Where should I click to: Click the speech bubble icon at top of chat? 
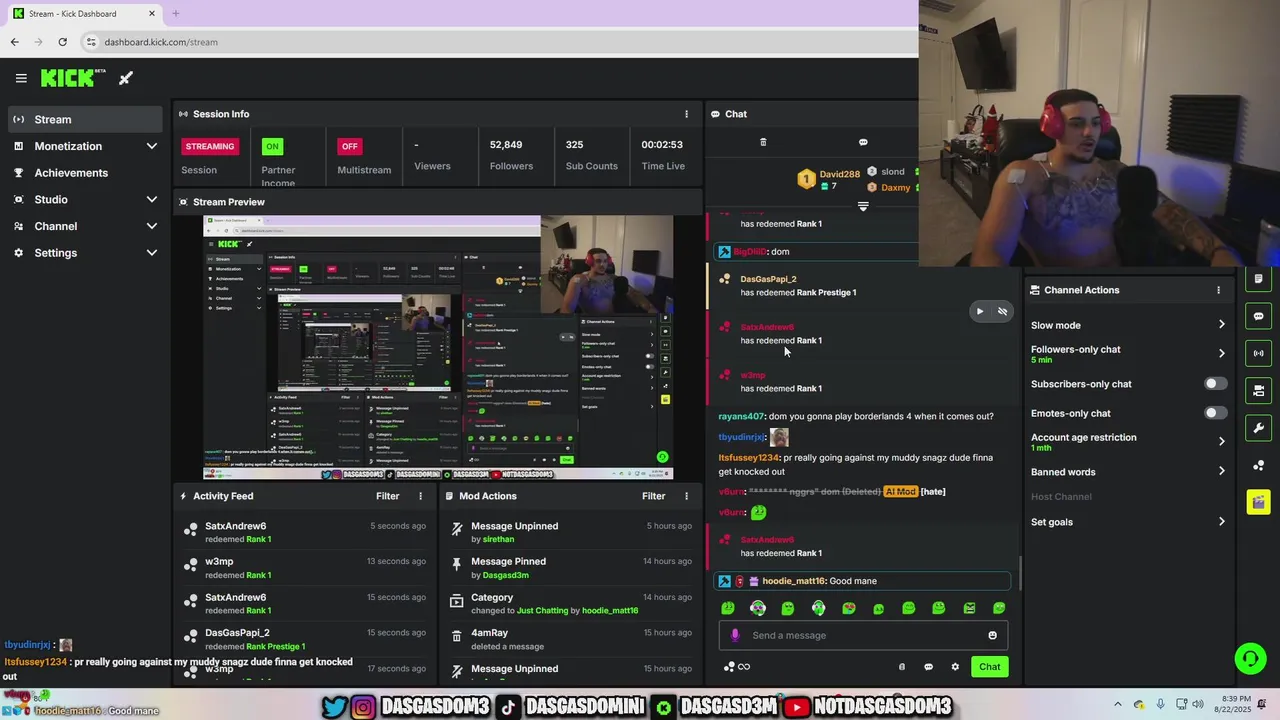point(863,142)
